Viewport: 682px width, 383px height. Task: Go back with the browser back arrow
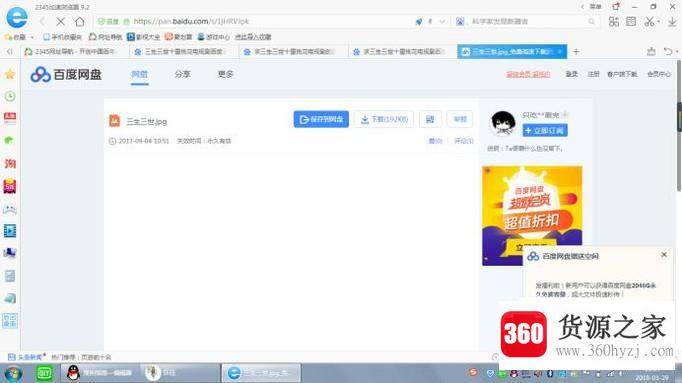[x=43, y=21]
